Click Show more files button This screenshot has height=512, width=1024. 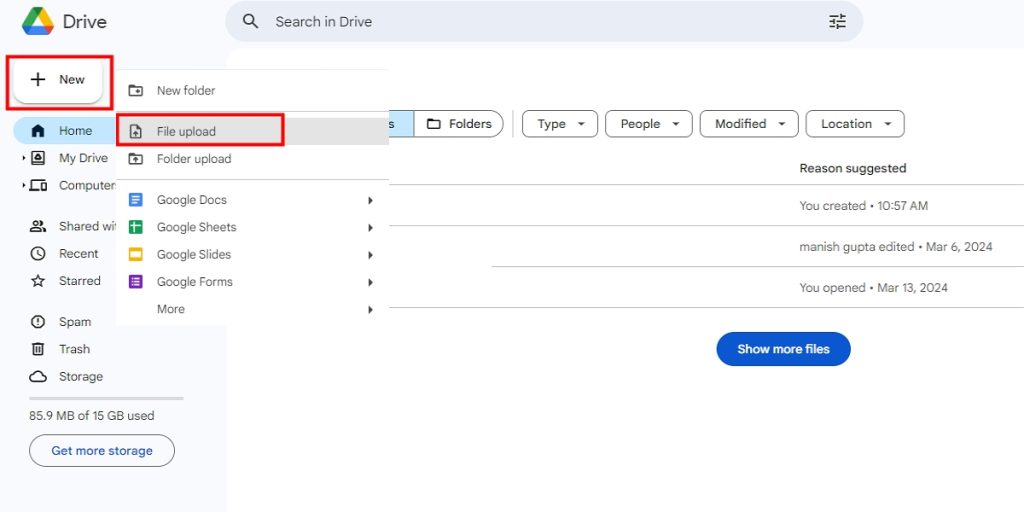(x=783, y=349)
